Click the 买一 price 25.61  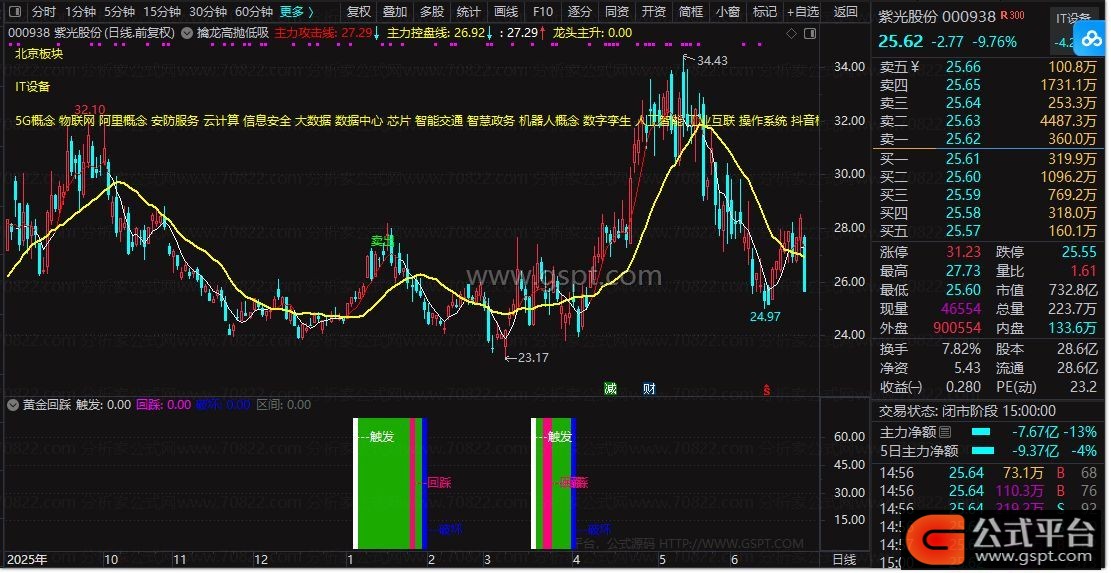(x=964, y=159)
